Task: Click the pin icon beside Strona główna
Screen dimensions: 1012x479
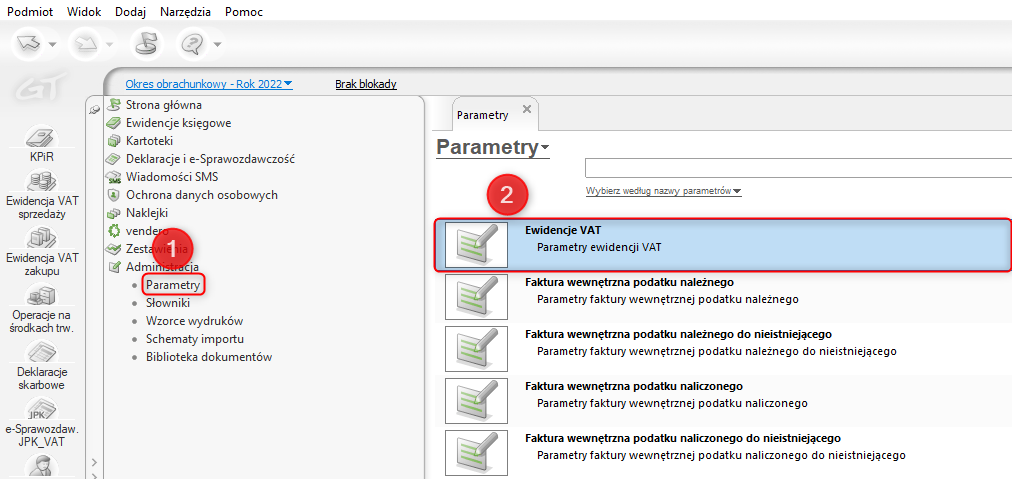Action: pyautogui.click(x=94, y=108)
